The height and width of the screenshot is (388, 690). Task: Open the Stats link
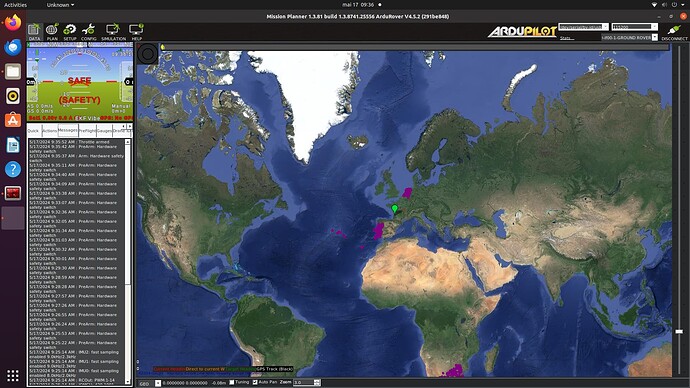click(565, 38)
